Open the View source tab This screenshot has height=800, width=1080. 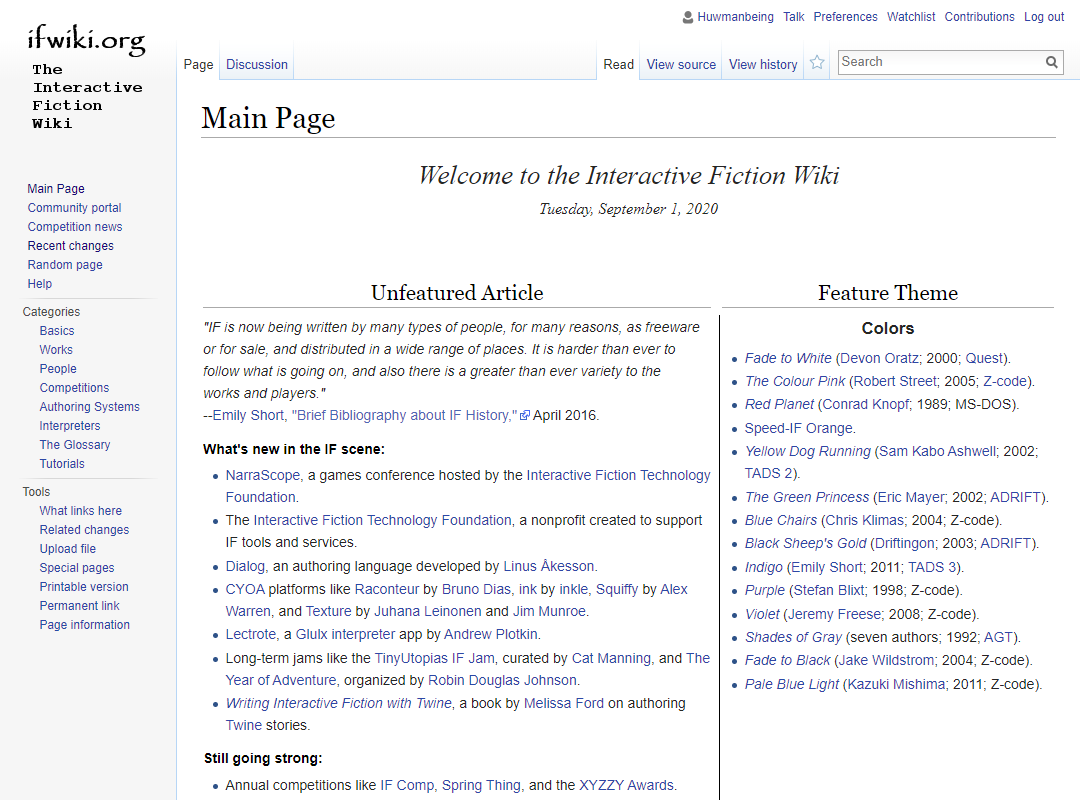(x=681, y=64)
